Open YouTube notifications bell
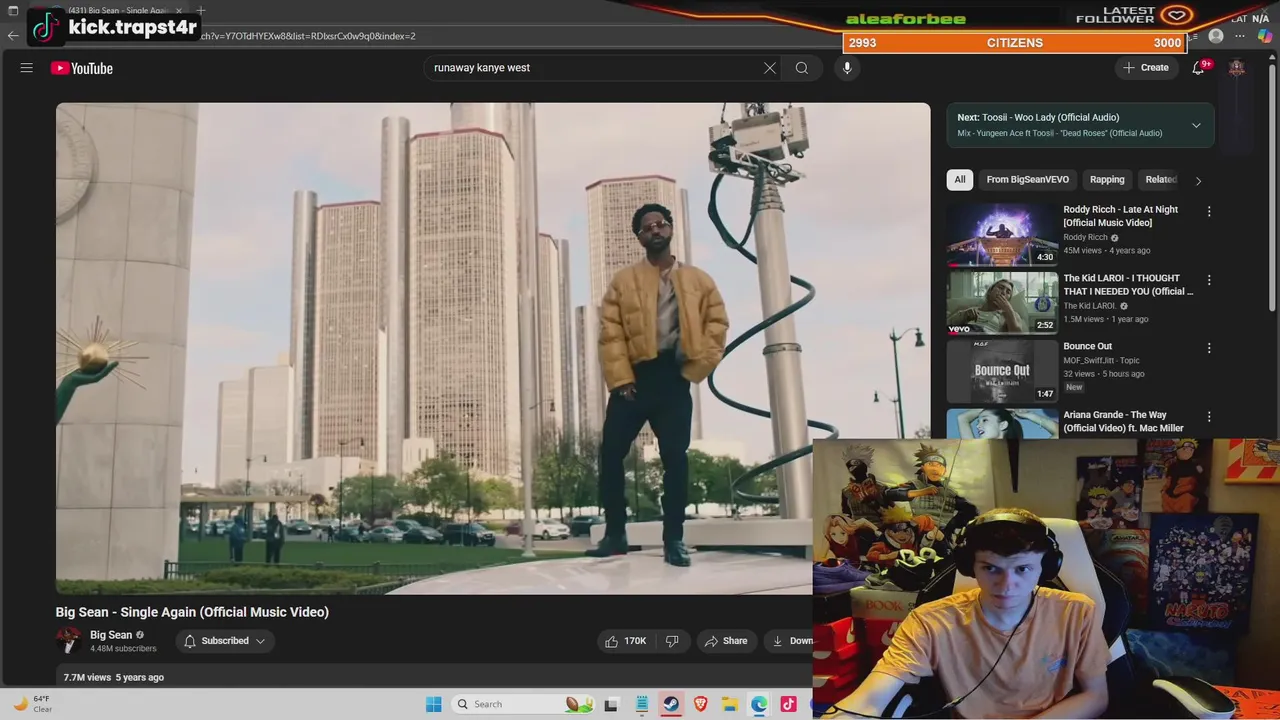The width and height of the screenshot is (1280, 720). pos(1198,68)
